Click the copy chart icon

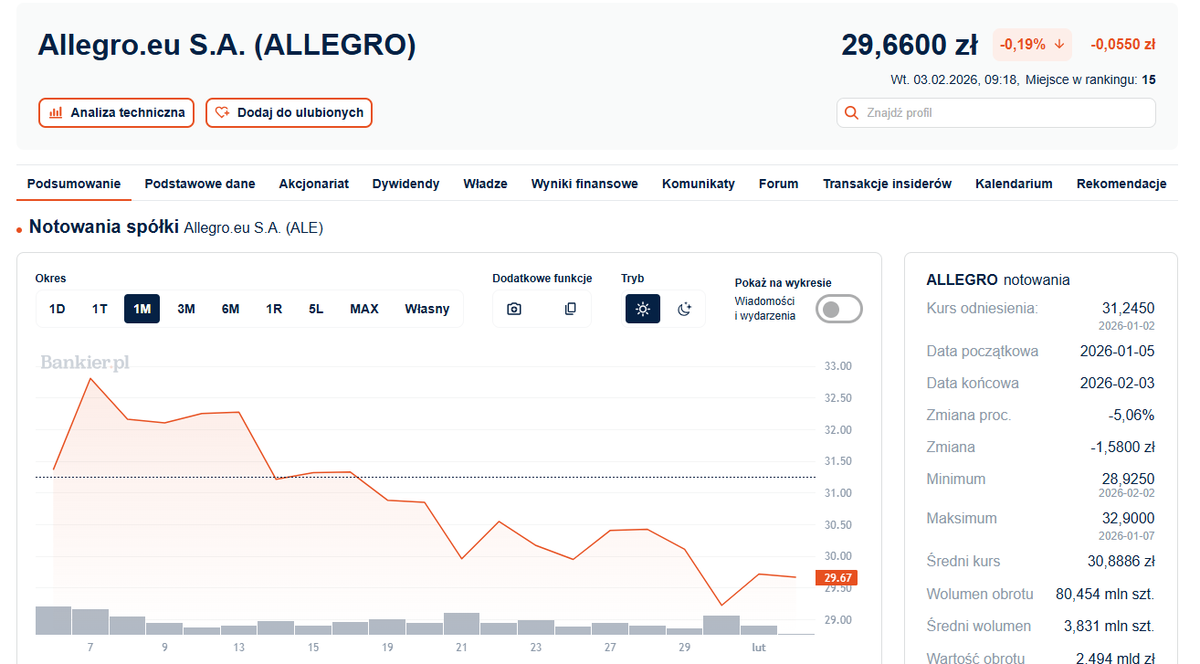[570, 309]
